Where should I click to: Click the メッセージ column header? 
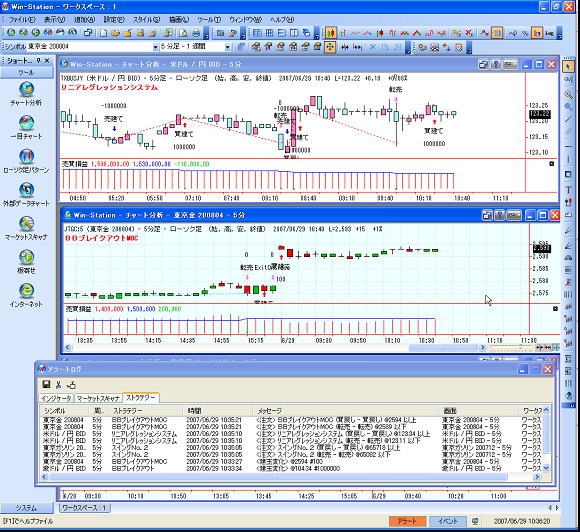pyautogui.click(x=347, y=411)
